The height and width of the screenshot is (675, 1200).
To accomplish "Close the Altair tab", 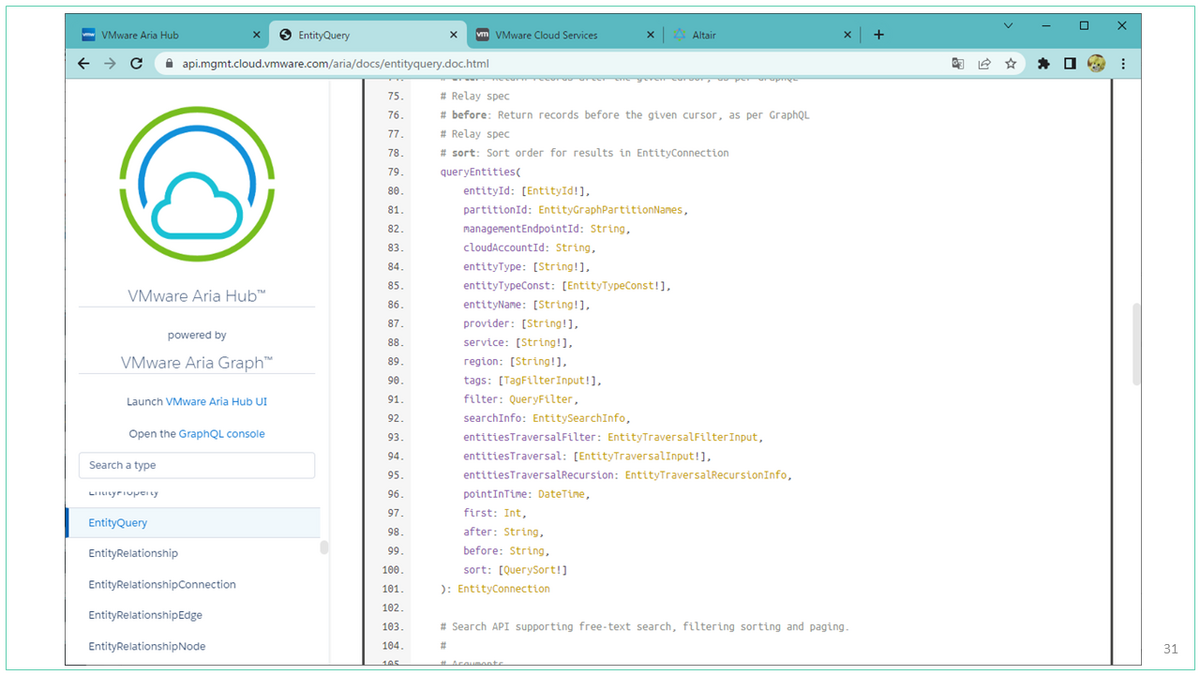I will pos(848,35).
